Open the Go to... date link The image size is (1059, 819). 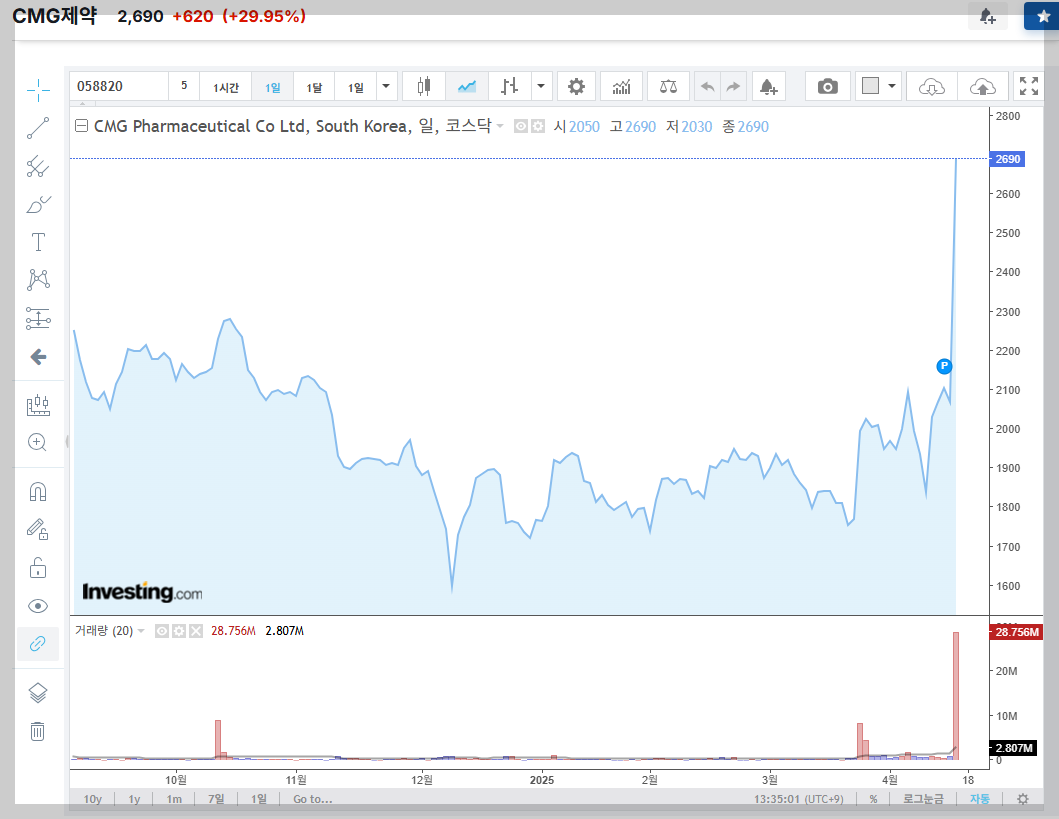point(313,799)
